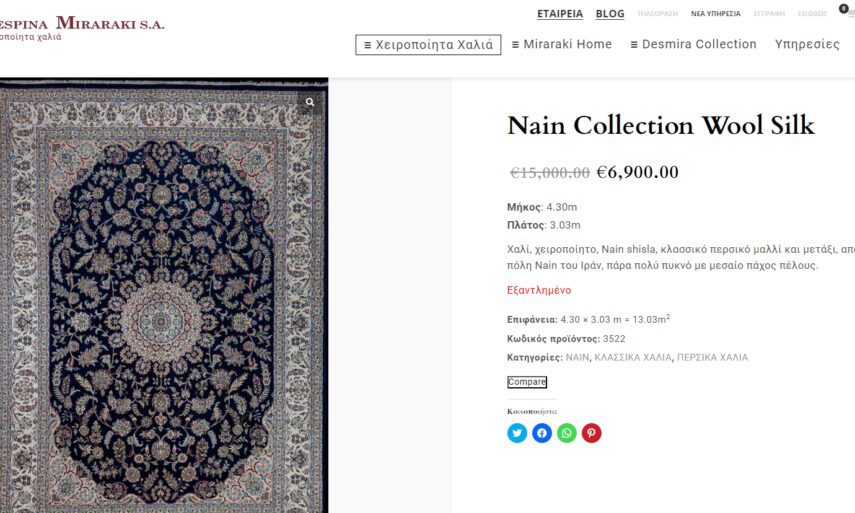
Task: Open the BLOG link
Action: (610, 14)
